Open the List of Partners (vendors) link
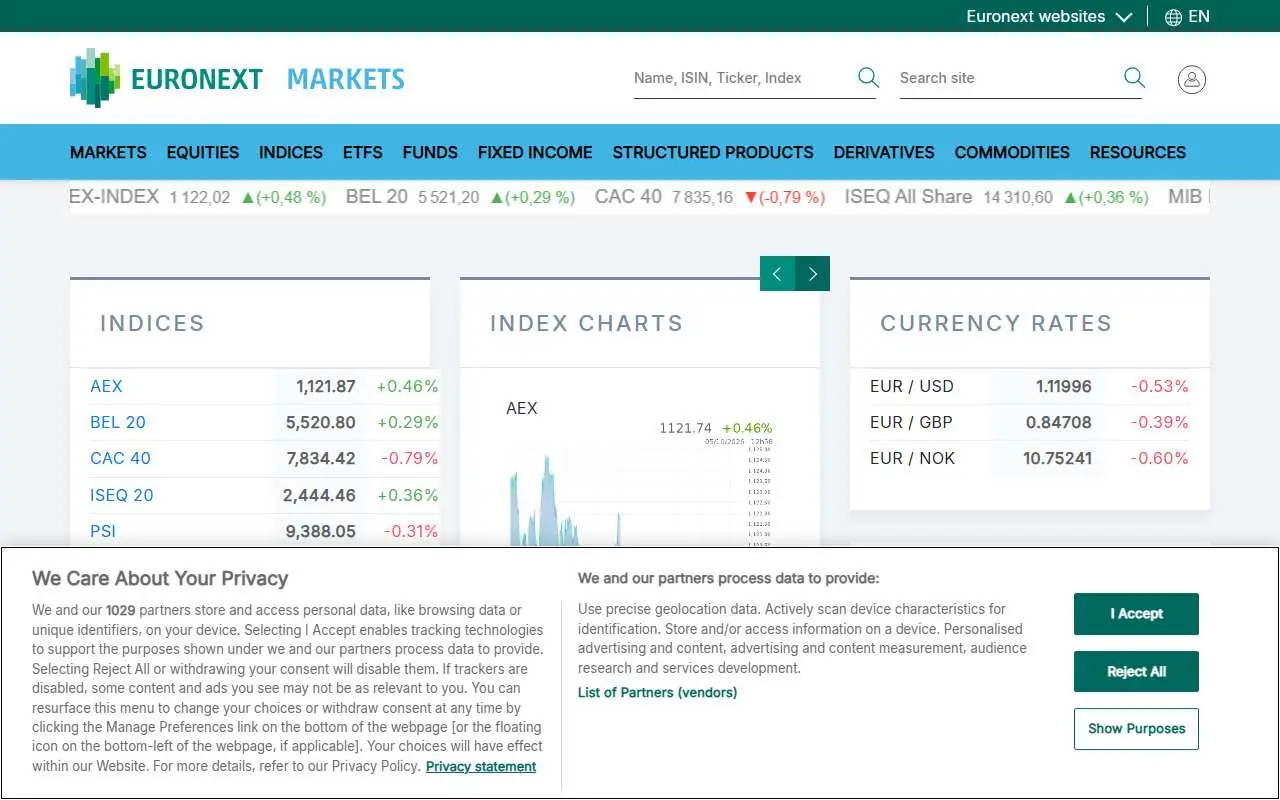The image size is (1280, 800). coord(657,692)
